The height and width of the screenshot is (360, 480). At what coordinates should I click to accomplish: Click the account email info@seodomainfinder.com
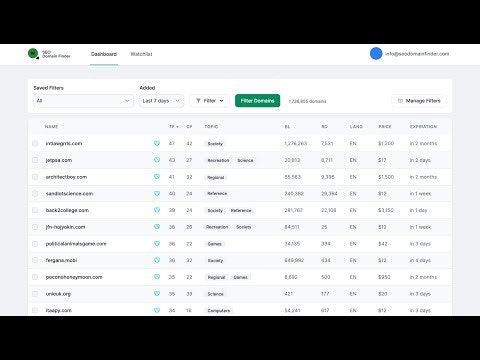tap(417, 54)
